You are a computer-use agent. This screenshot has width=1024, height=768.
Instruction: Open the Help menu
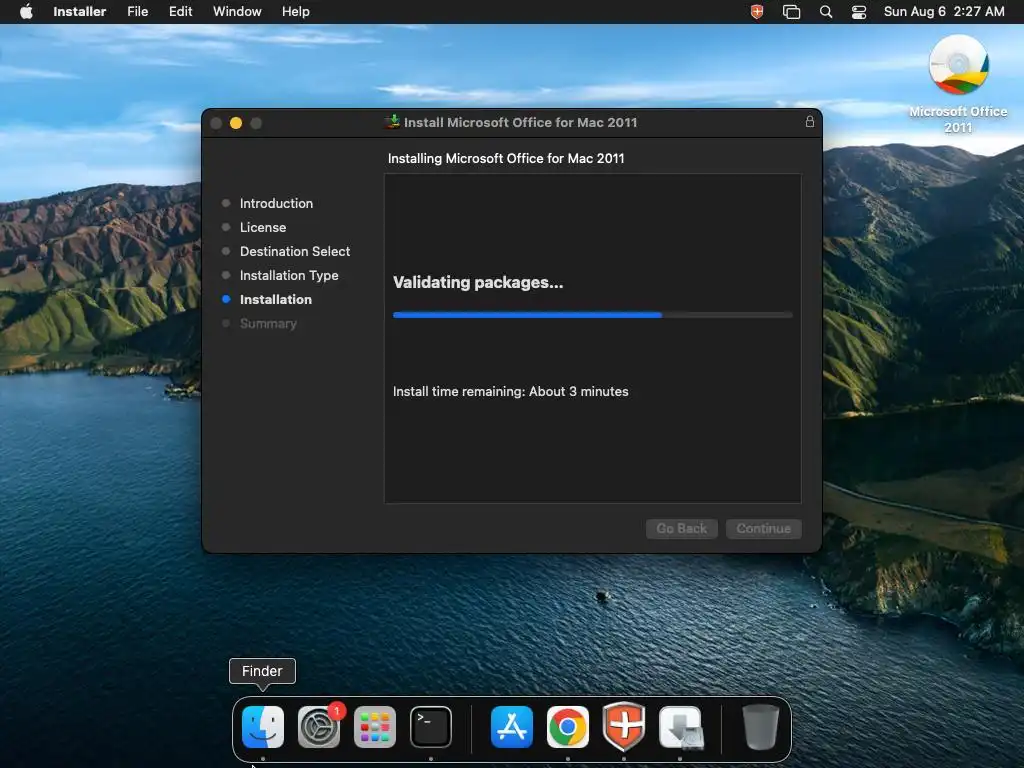pos(295,12)
